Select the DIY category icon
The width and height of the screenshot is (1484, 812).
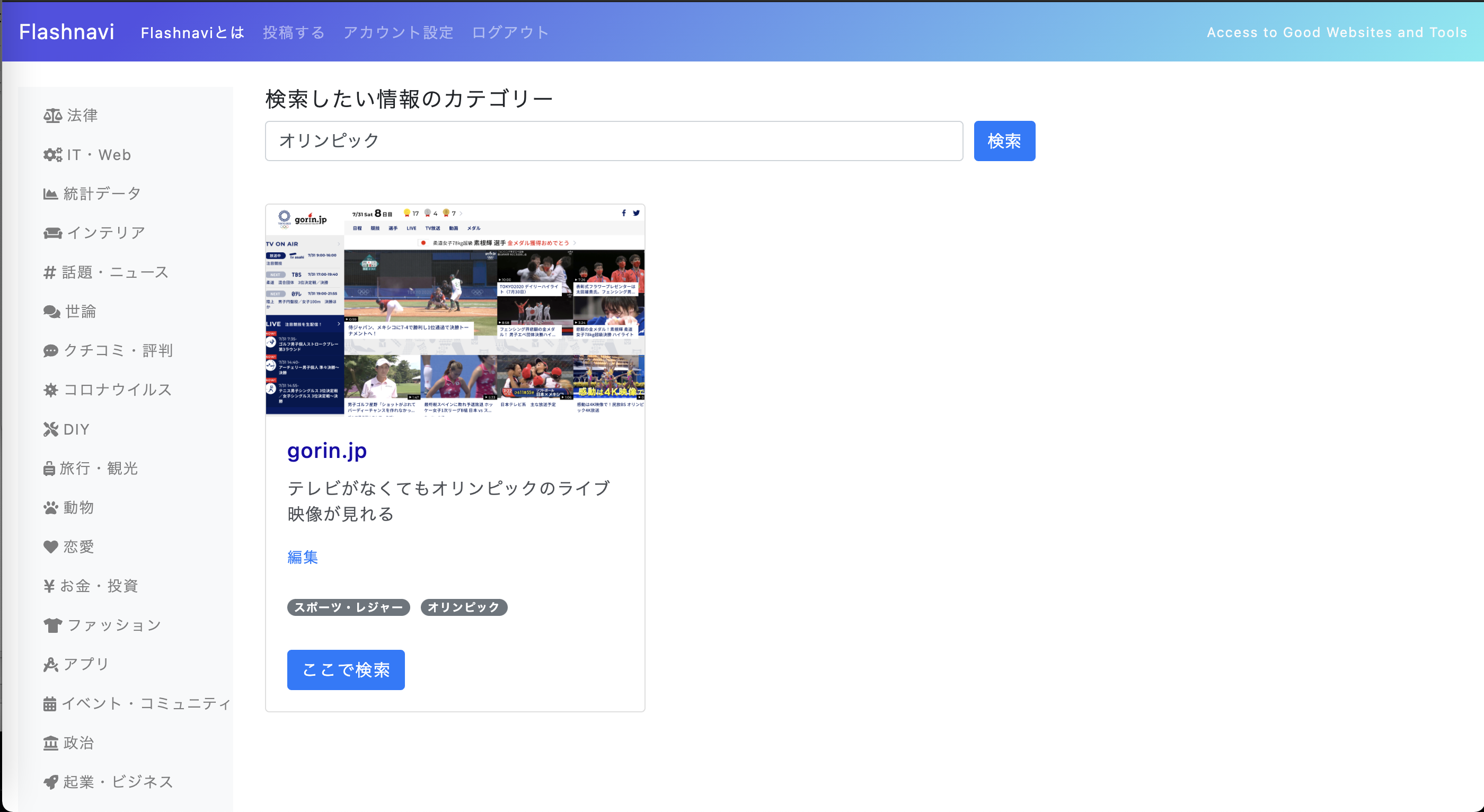[51, 429]
